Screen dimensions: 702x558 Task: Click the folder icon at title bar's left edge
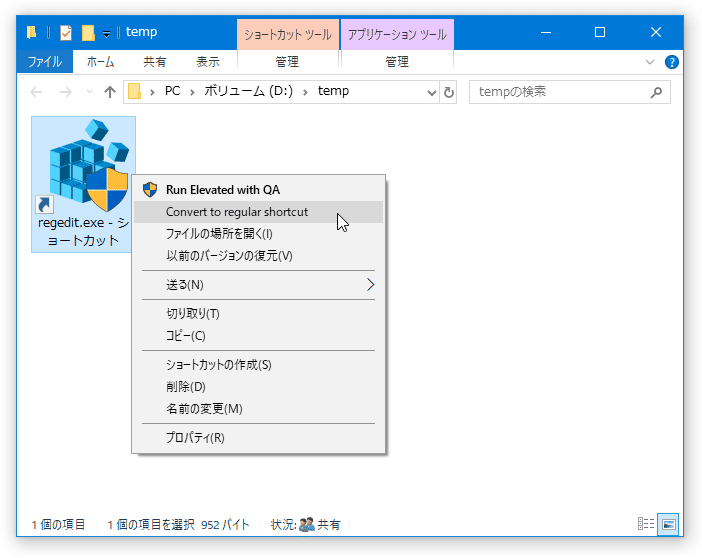[x=31, y=32]
